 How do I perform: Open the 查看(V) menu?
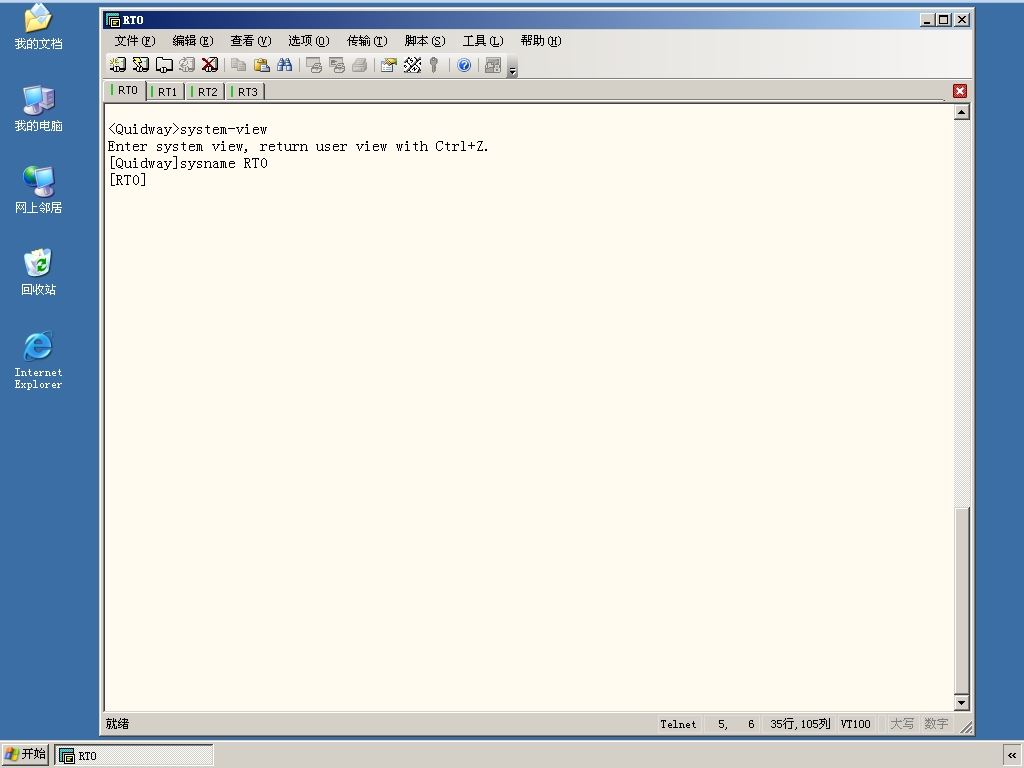tap(251, 41)
